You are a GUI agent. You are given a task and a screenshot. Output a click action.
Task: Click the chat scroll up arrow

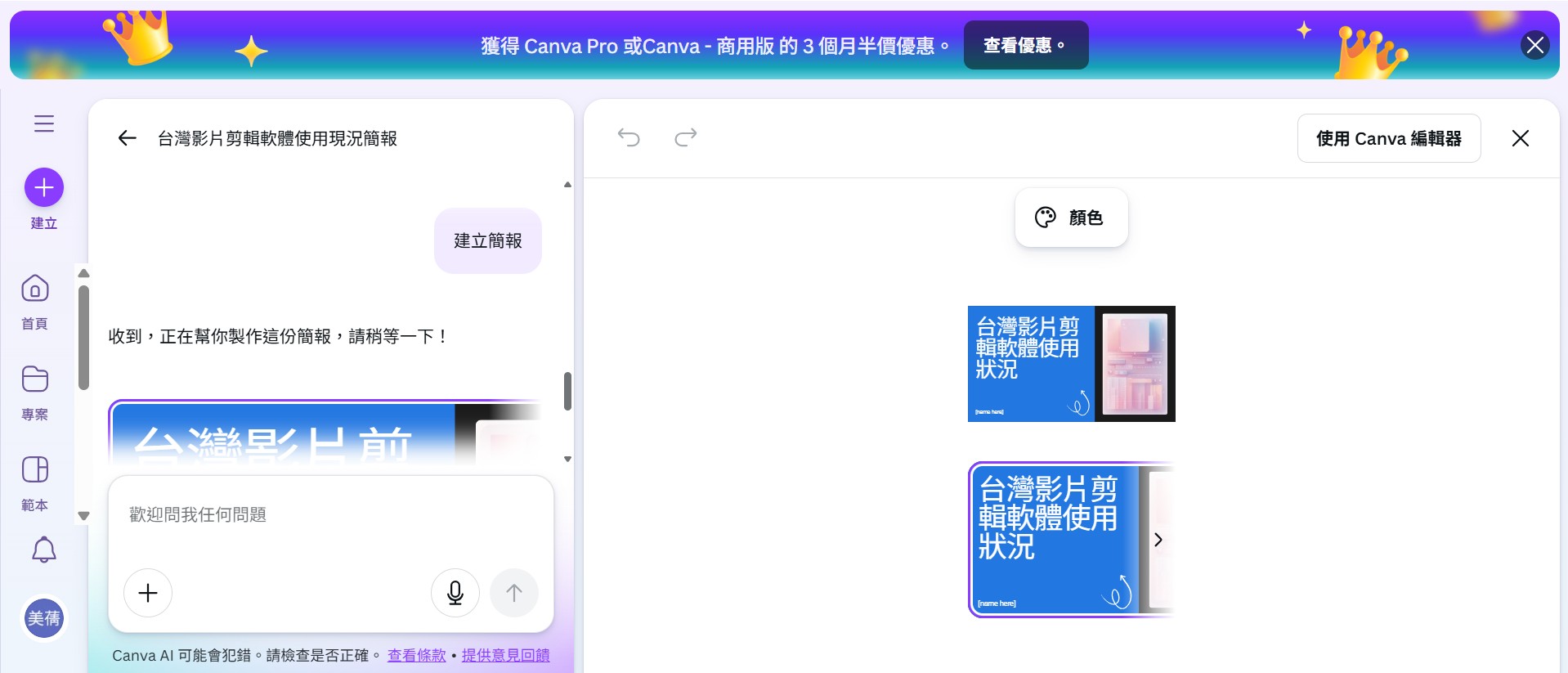[567, 185]
